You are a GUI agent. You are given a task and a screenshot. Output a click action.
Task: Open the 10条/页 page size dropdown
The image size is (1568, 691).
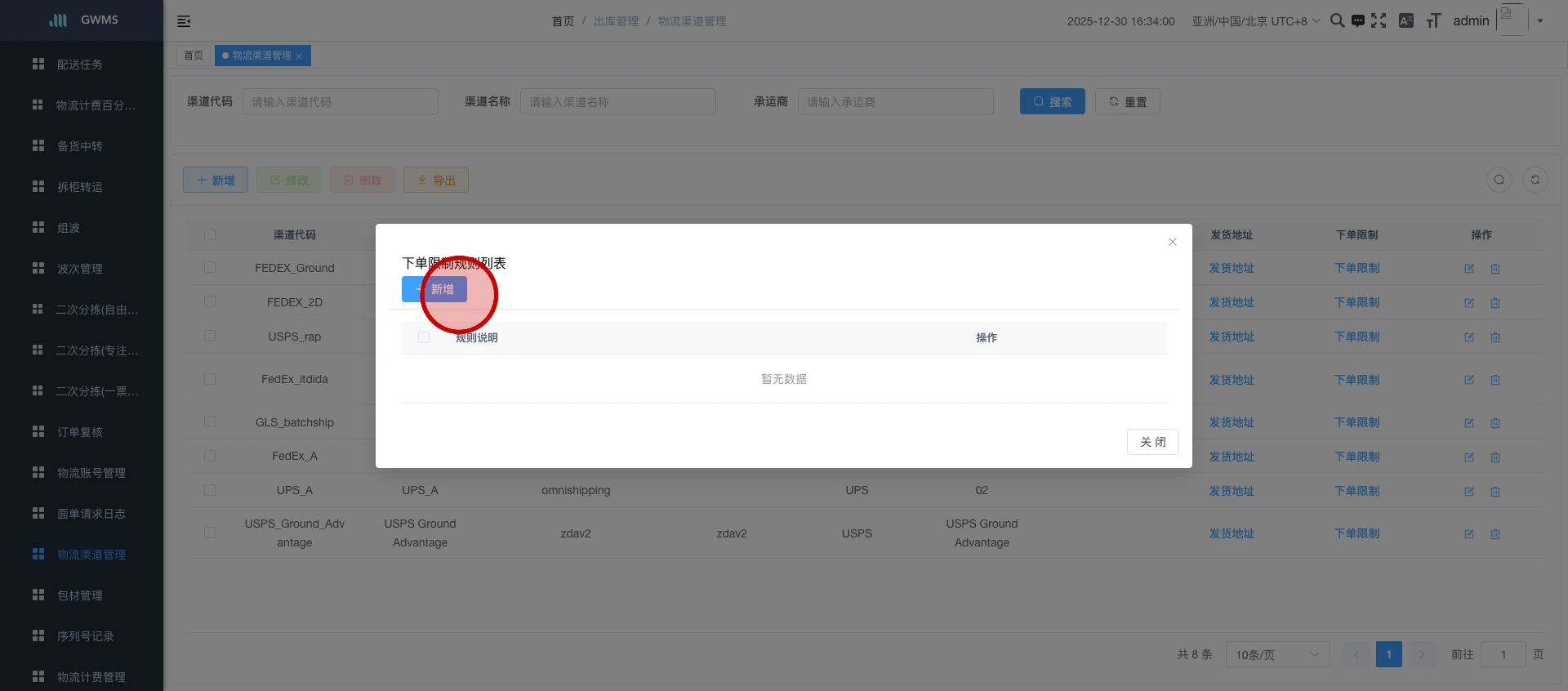pos(1277,654)
